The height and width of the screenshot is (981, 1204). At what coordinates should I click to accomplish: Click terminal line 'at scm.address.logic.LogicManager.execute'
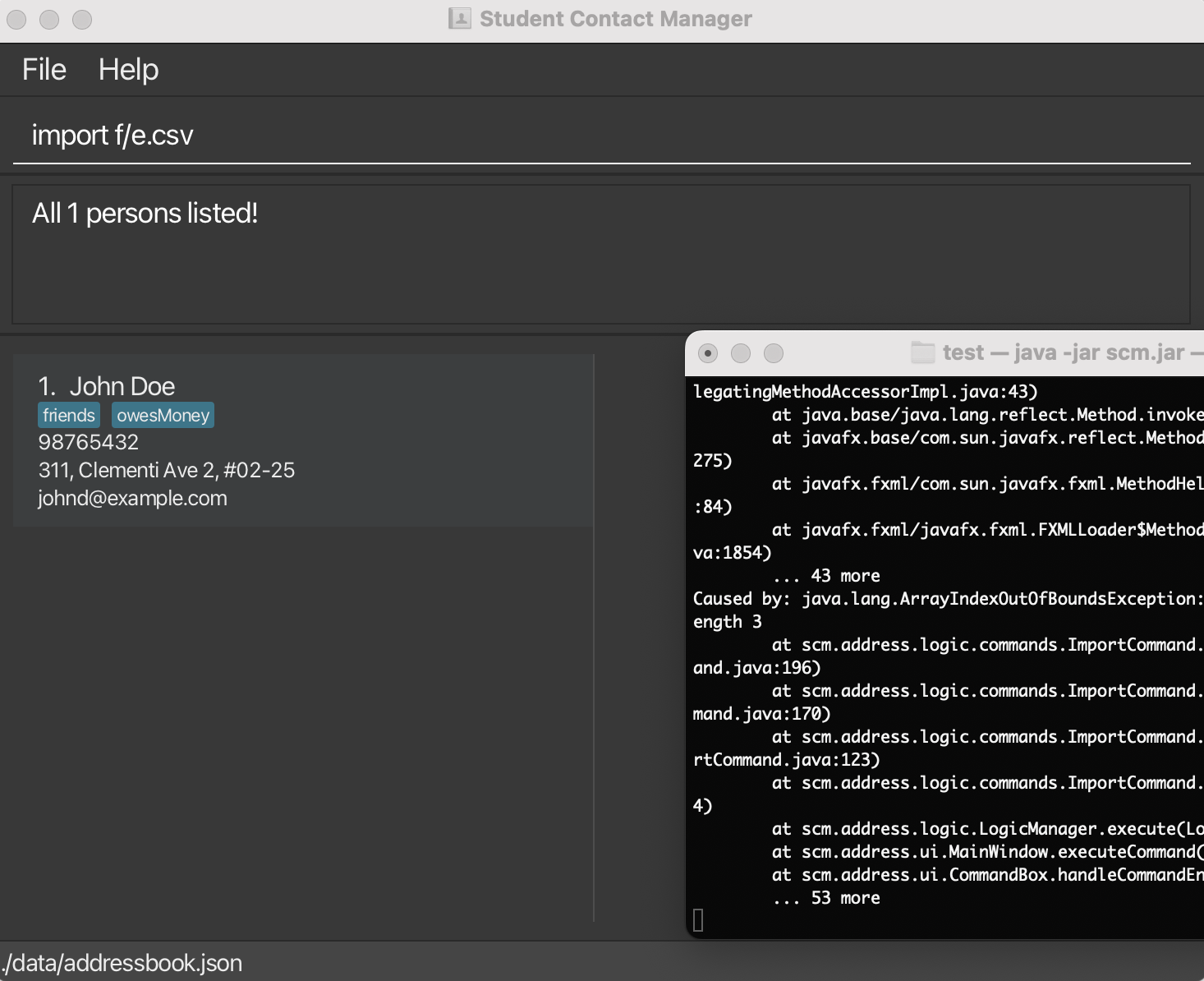pyautogui.click(x=988, y=829)
